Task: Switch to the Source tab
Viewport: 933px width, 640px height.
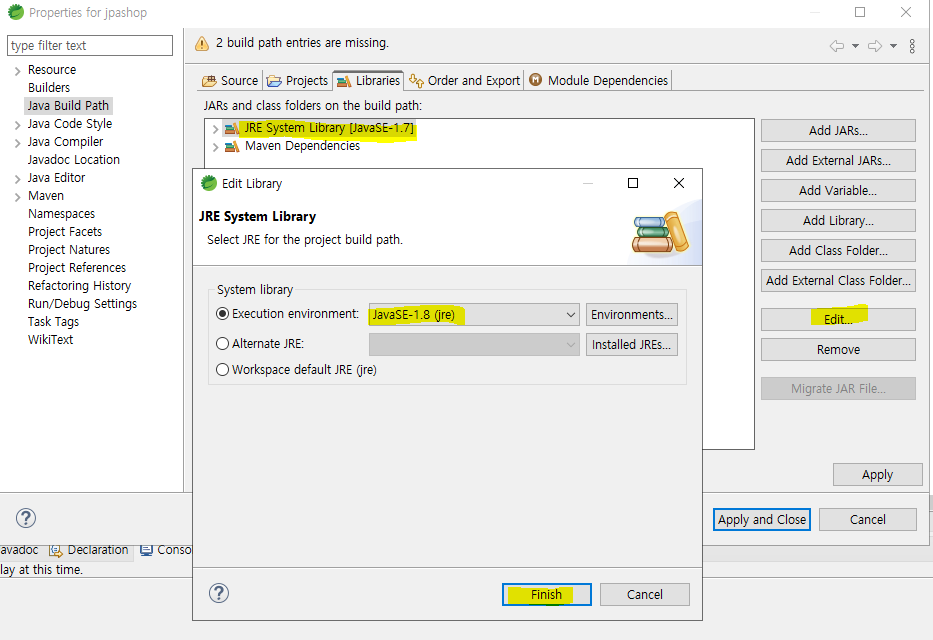Action: point(230,80)
